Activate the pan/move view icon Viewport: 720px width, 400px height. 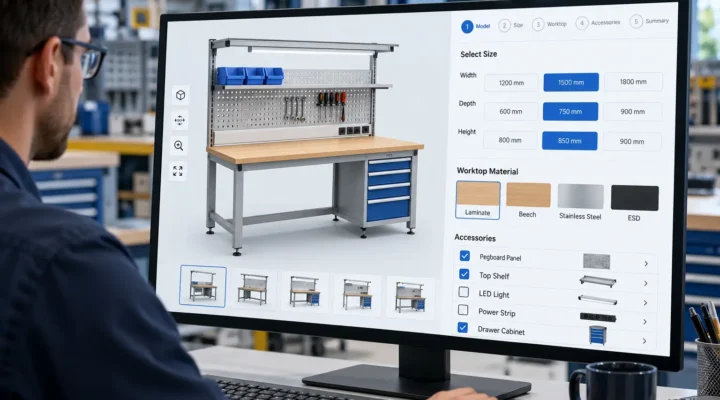[180, 120]
